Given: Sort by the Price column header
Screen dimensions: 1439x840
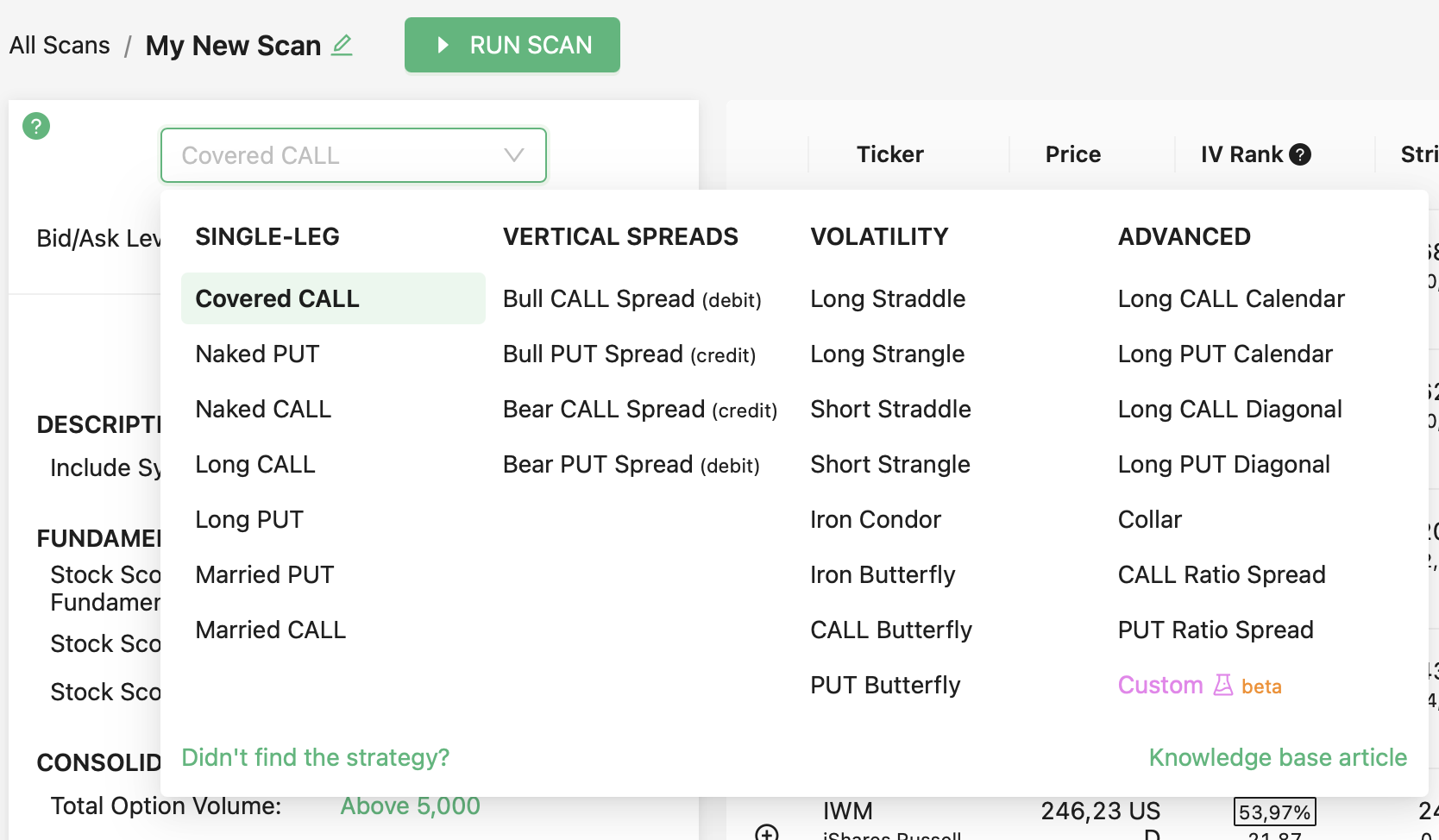Looking at the screenshot, I should click(x=1072, y=154).
